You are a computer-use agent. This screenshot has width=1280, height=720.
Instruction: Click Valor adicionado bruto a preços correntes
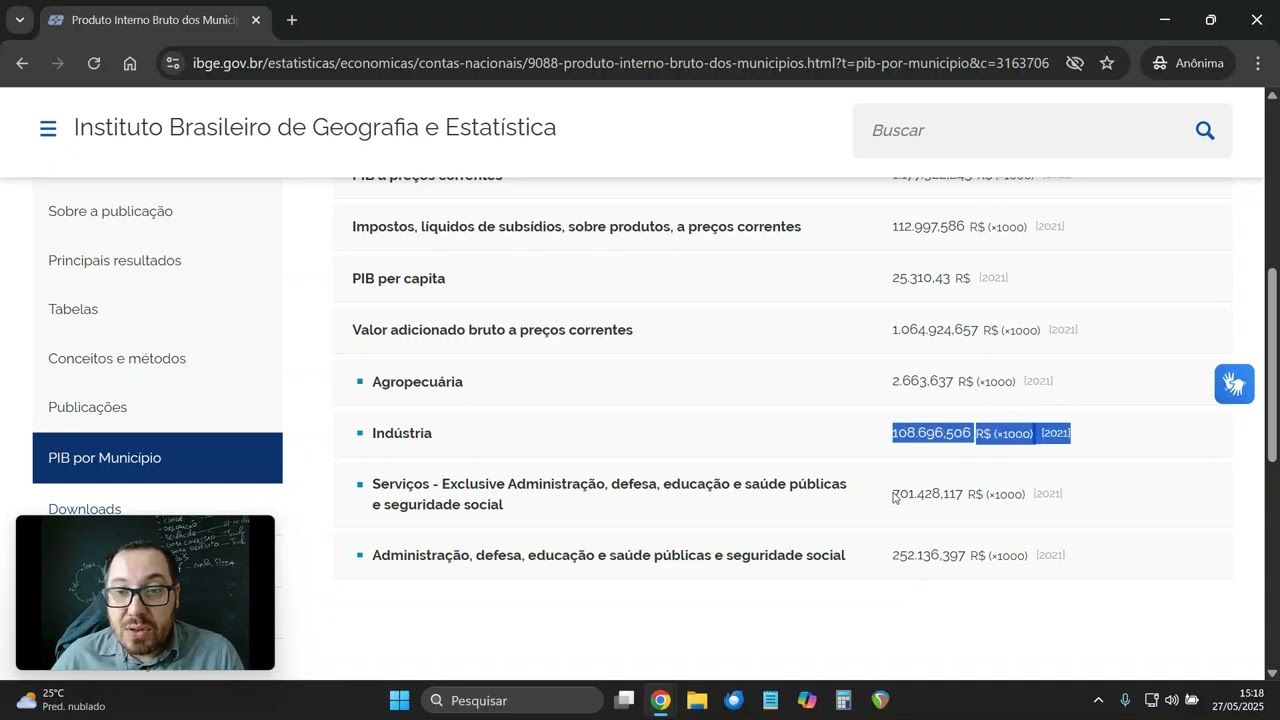click(492, 330)
